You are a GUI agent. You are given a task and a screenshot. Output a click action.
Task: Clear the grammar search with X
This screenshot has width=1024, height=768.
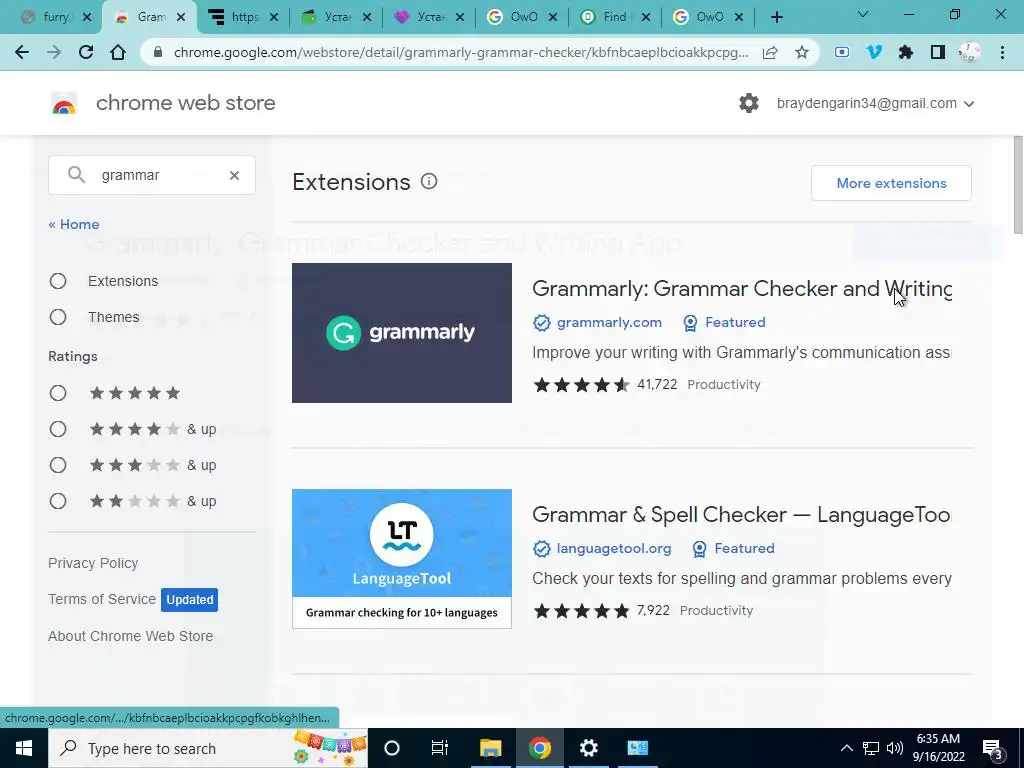tap(234, 175)
